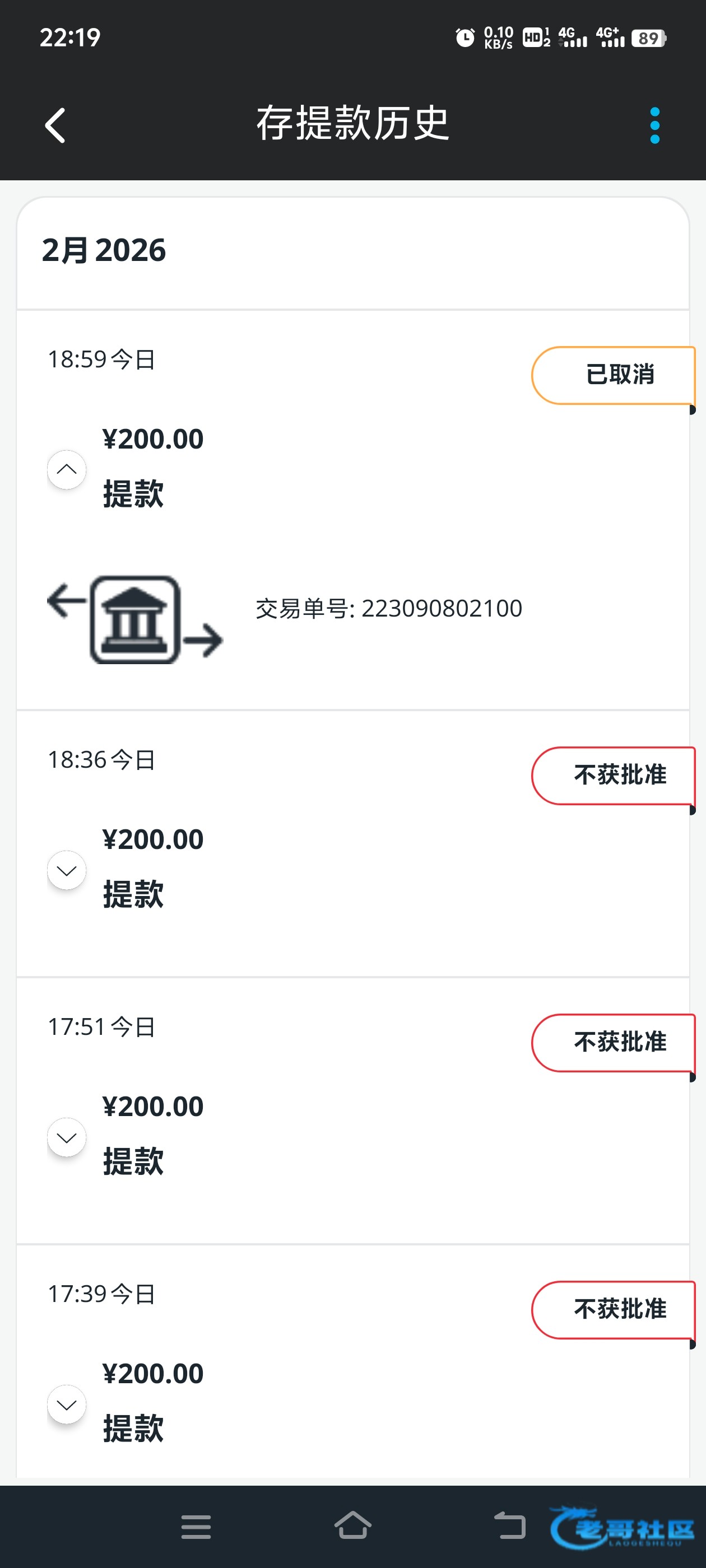Tap 不获批准 badge on 17:51 entry

614,1043
